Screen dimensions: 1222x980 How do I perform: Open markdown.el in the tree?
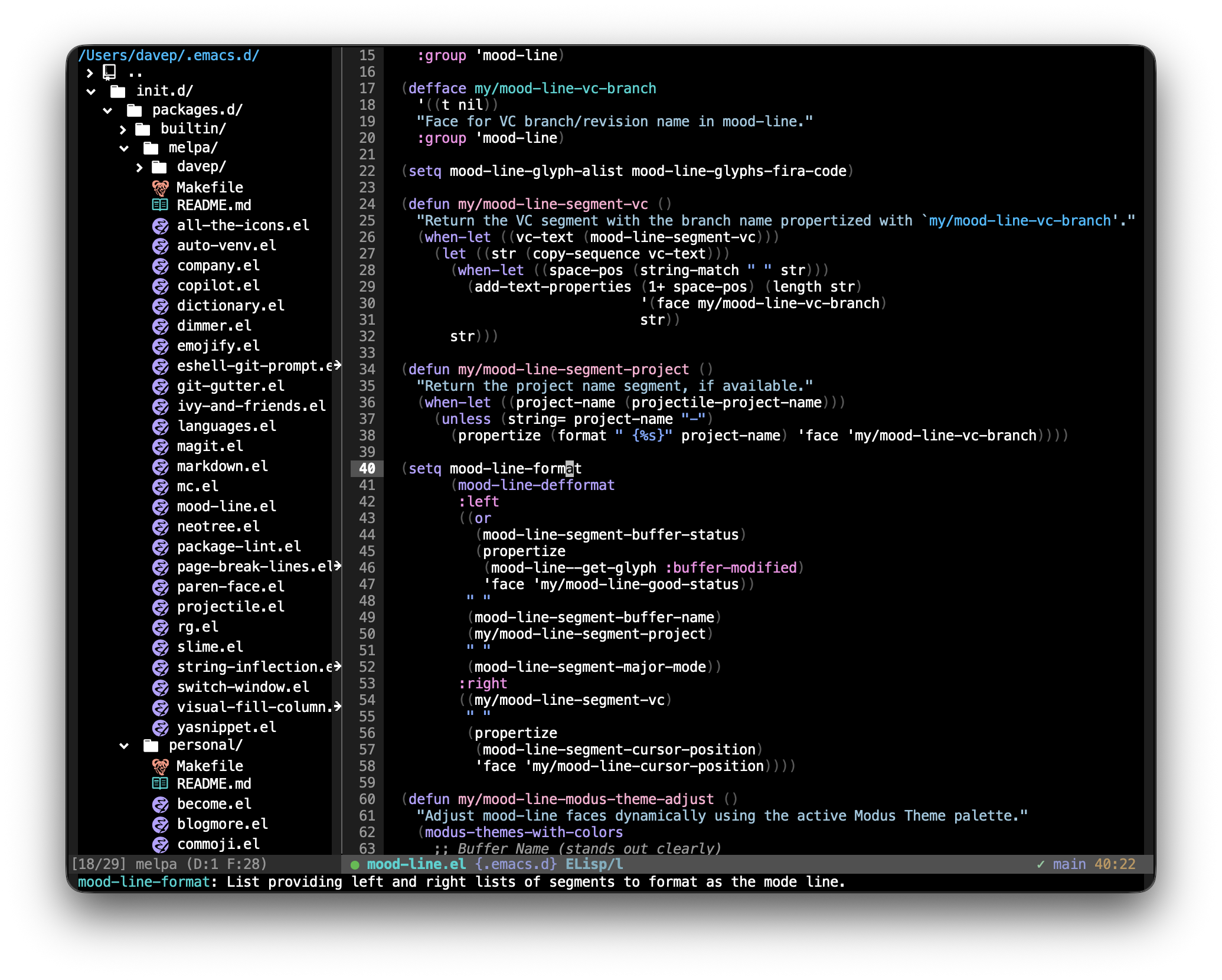click(223, 466)
